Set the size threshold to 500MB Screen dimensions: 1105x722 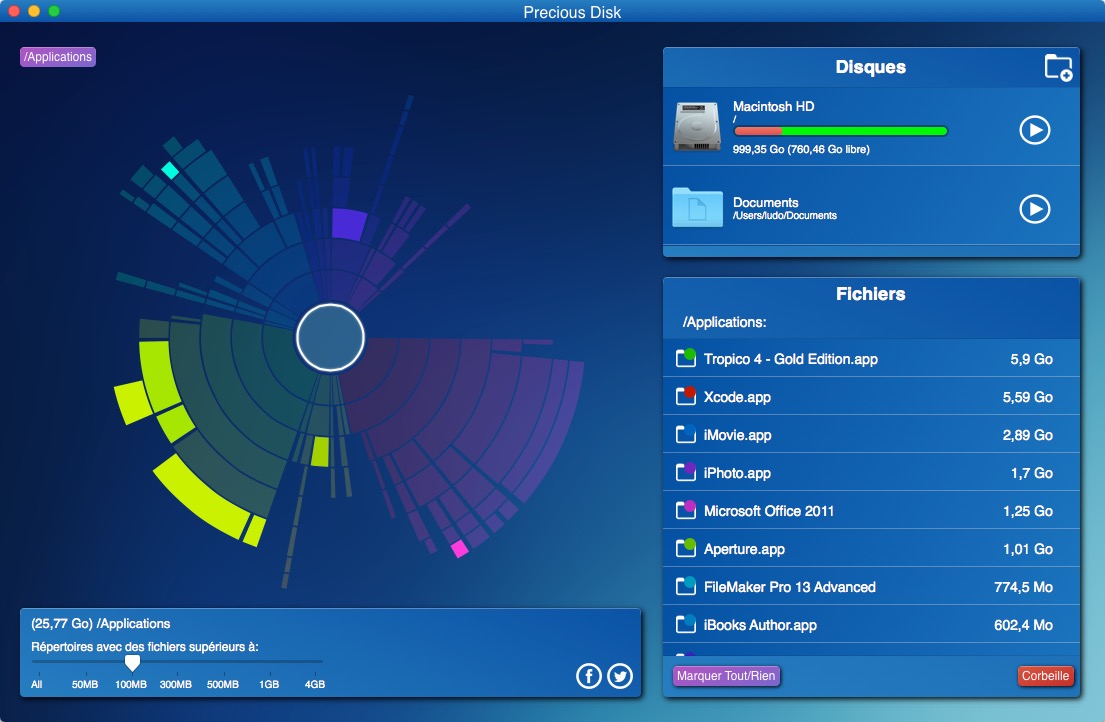coord(223,685)
